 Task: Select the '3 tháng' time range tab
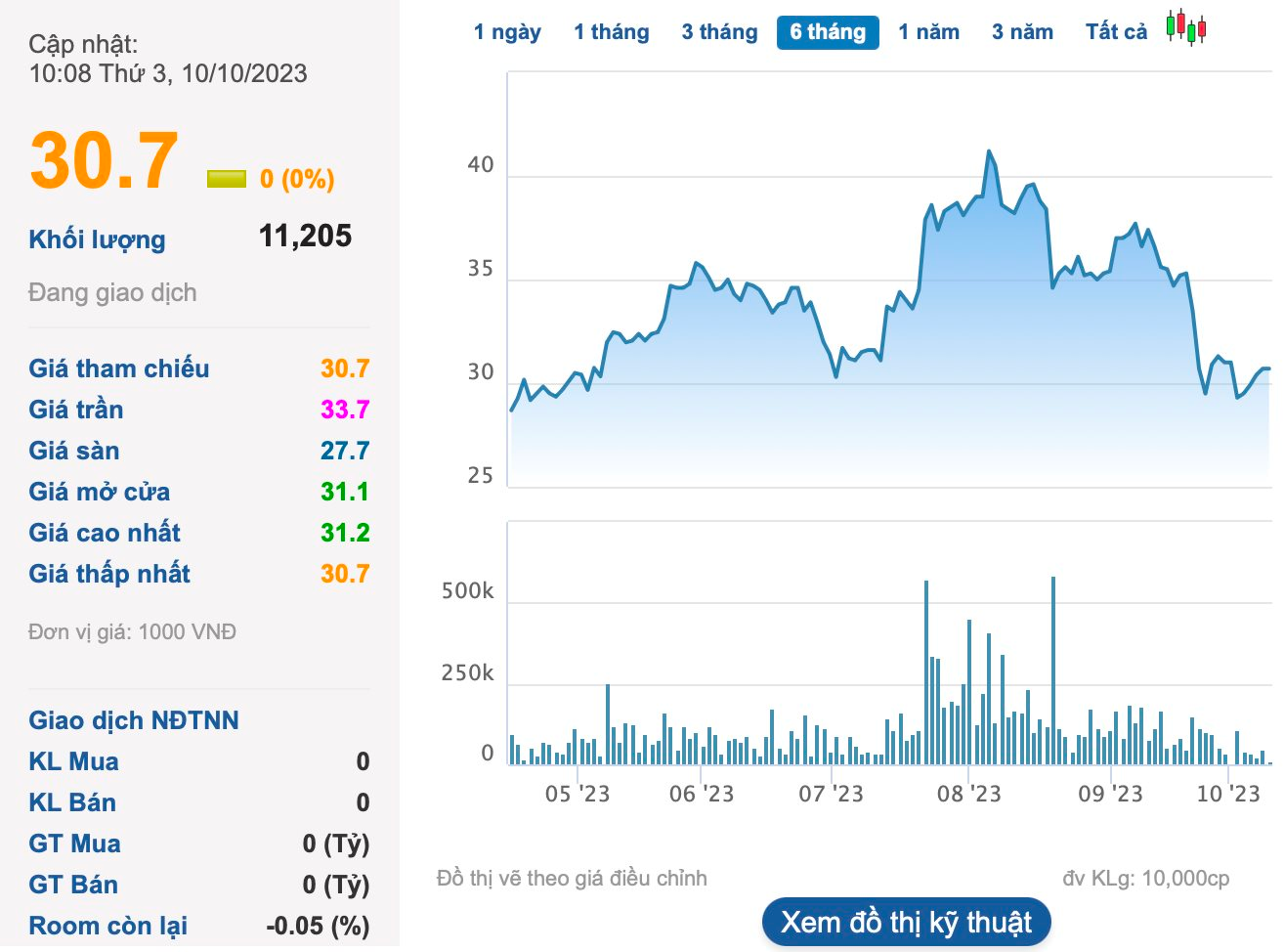click(719, 32)
